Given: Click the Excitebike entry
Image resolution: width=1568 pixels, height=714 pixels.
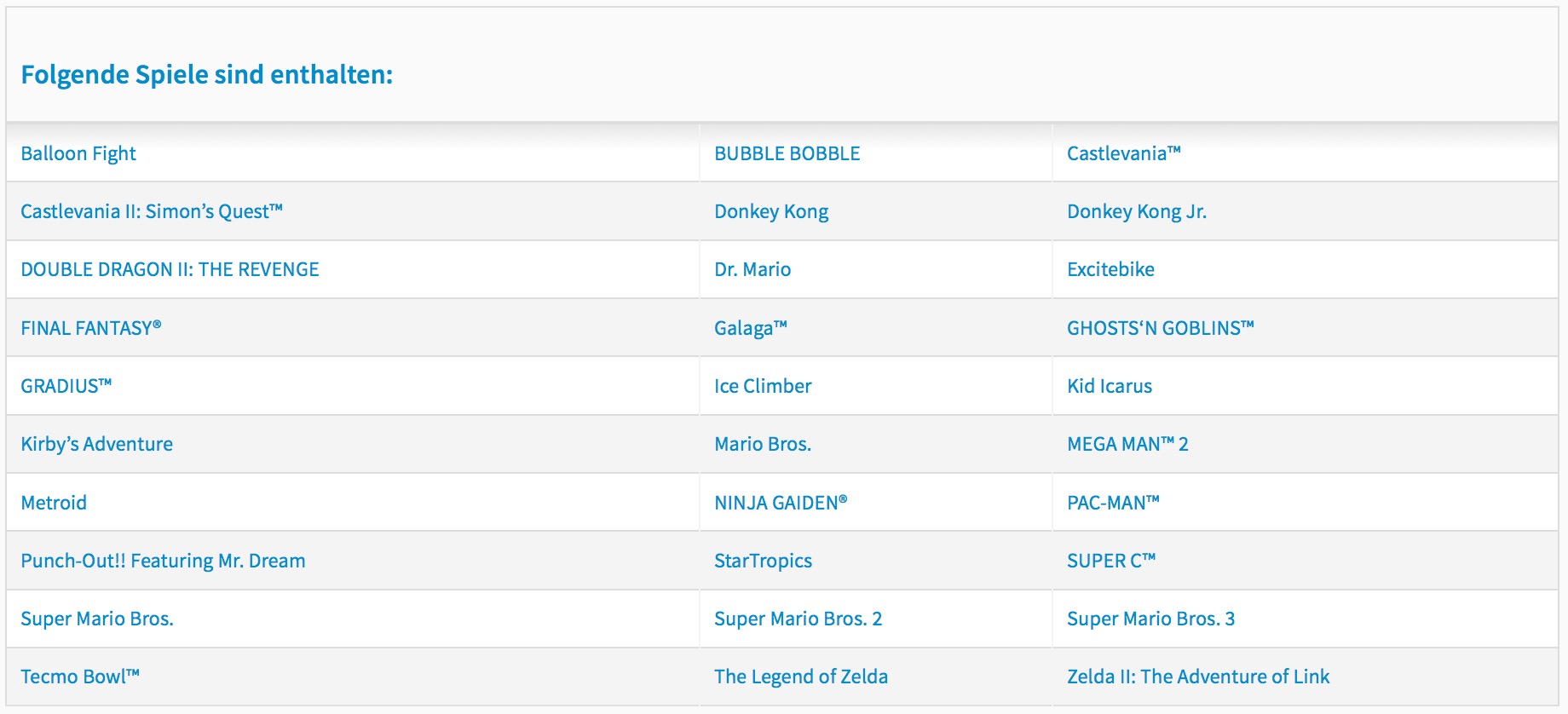Looking at the screenshot, I should [1111, 269].
